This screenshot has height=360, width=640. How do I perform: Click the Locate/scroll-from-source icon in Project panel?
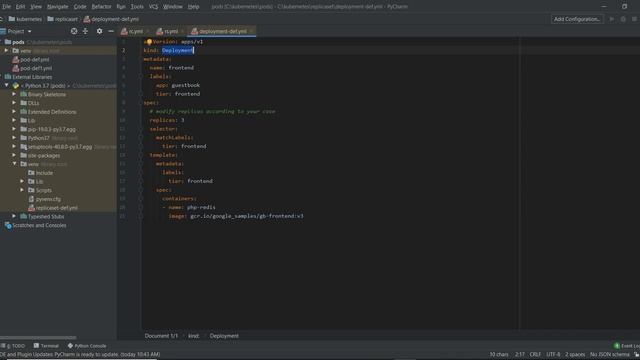point(74,31)
